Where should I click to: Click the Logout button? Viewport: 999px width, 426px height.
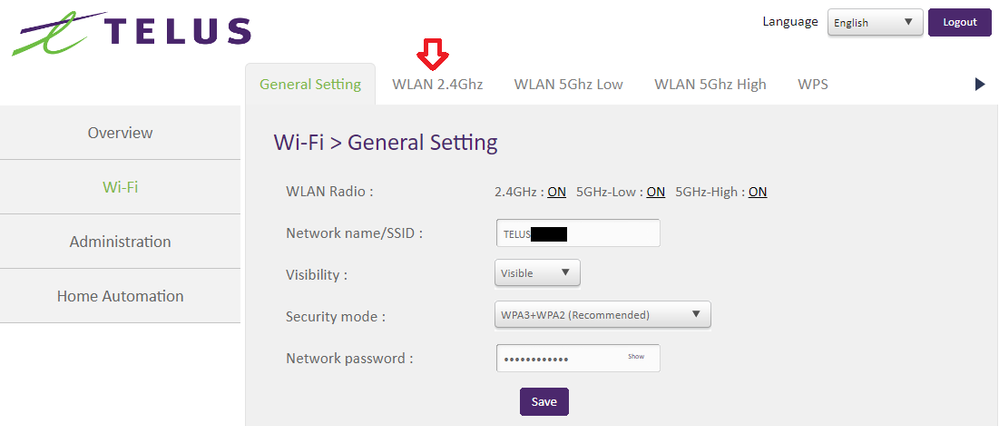coord(959,23)
